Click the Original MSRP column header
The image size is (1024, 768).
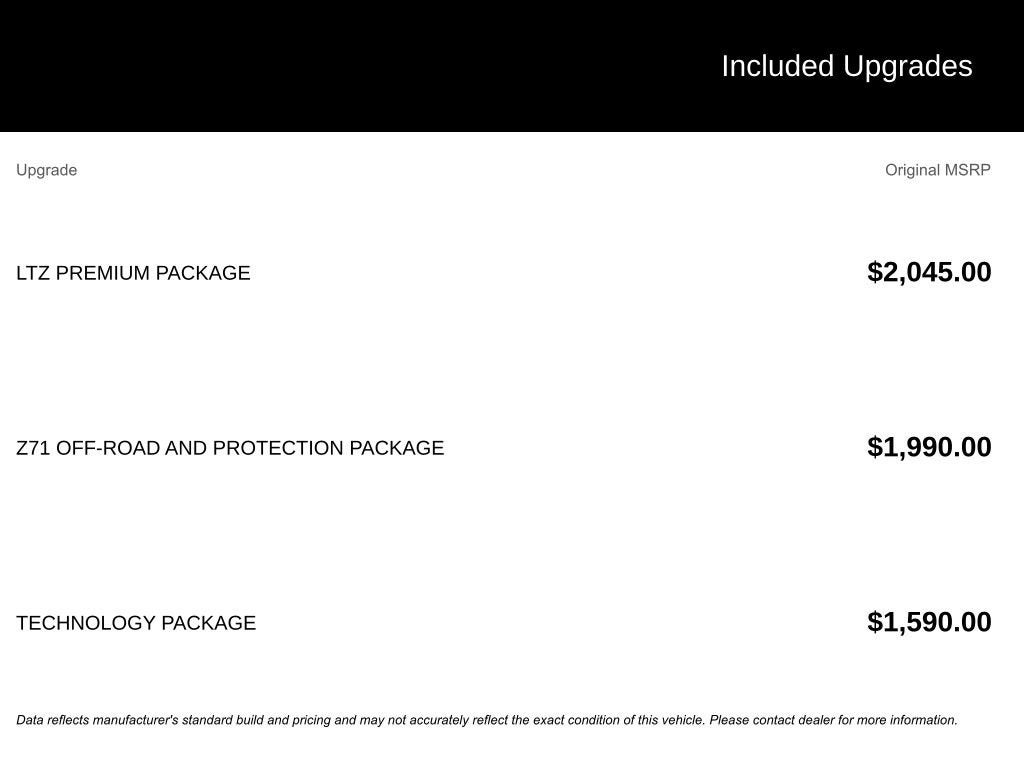pyautogui.click(x=937, y=170)
